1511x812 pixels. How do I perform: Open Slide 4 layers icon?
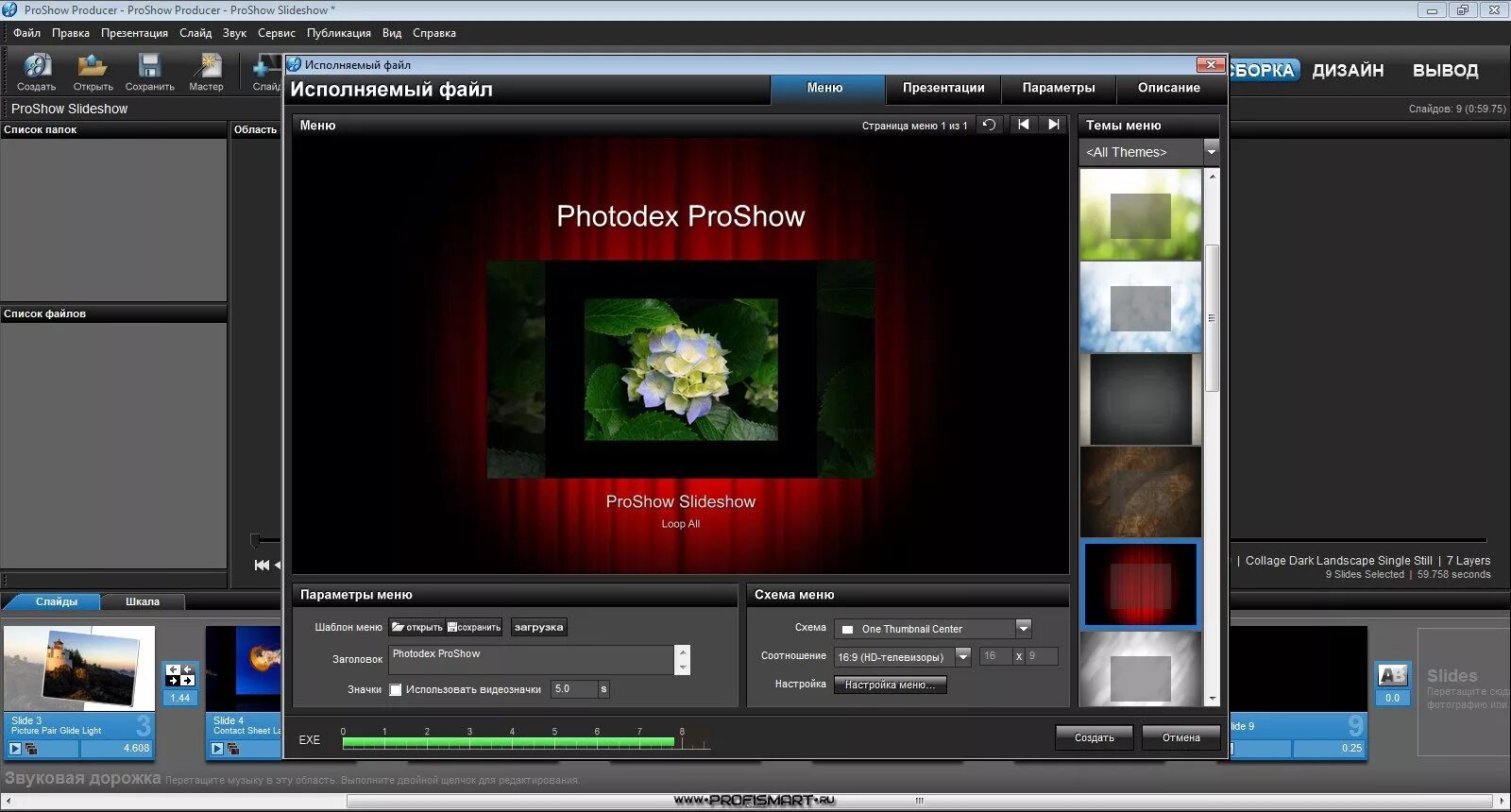click(x=233, y=749)
